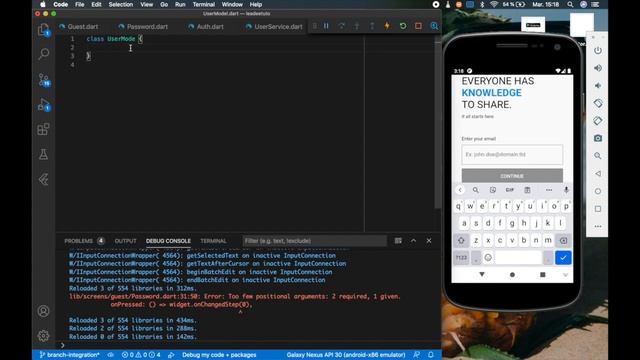Open the Run menu
The height and width of the screenshot is (360, 640).
click(x=180, y=4)
